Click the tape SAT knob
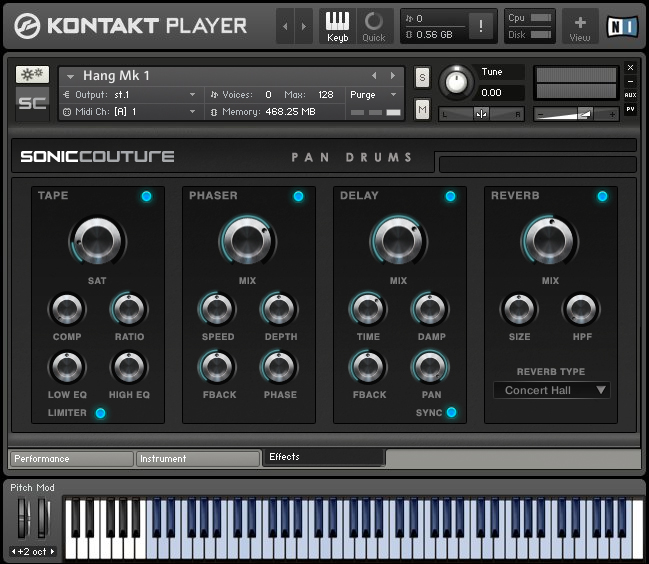The image size is (649, 564). (98, 241)
